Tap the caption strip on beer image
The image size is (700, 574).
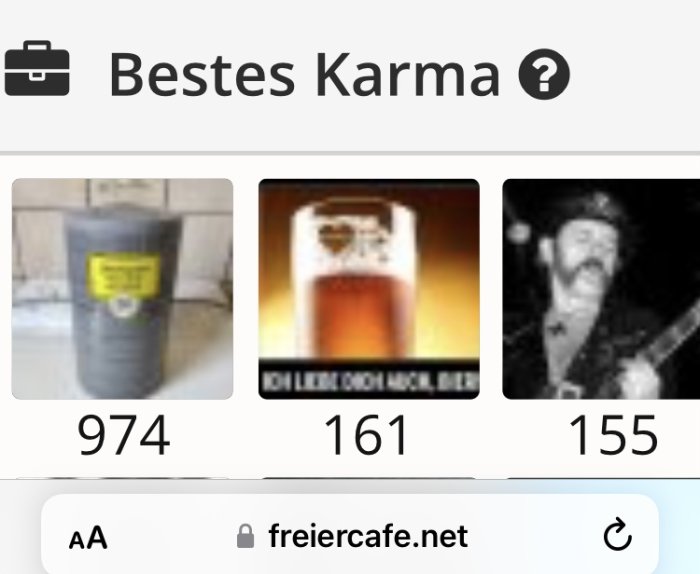coord(369,379)
